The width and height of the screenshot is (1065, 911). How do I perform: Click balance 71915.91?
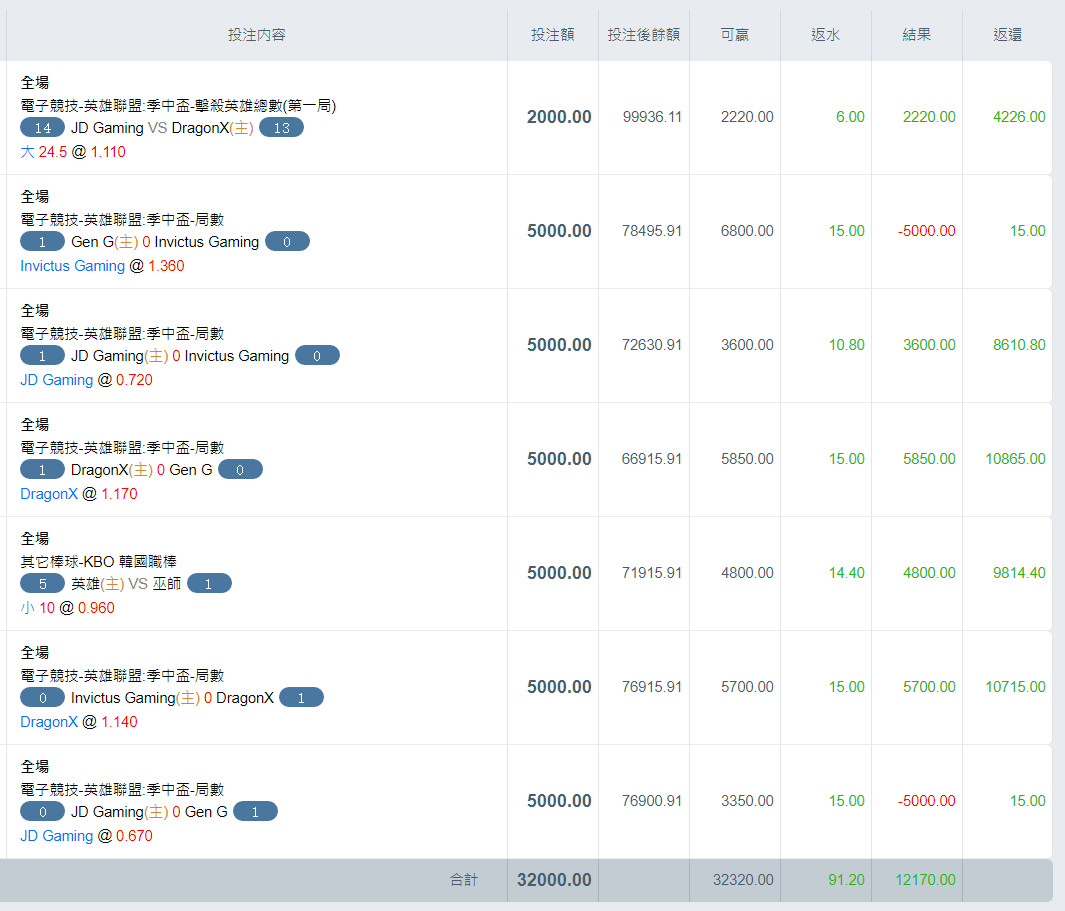(652, 573)
